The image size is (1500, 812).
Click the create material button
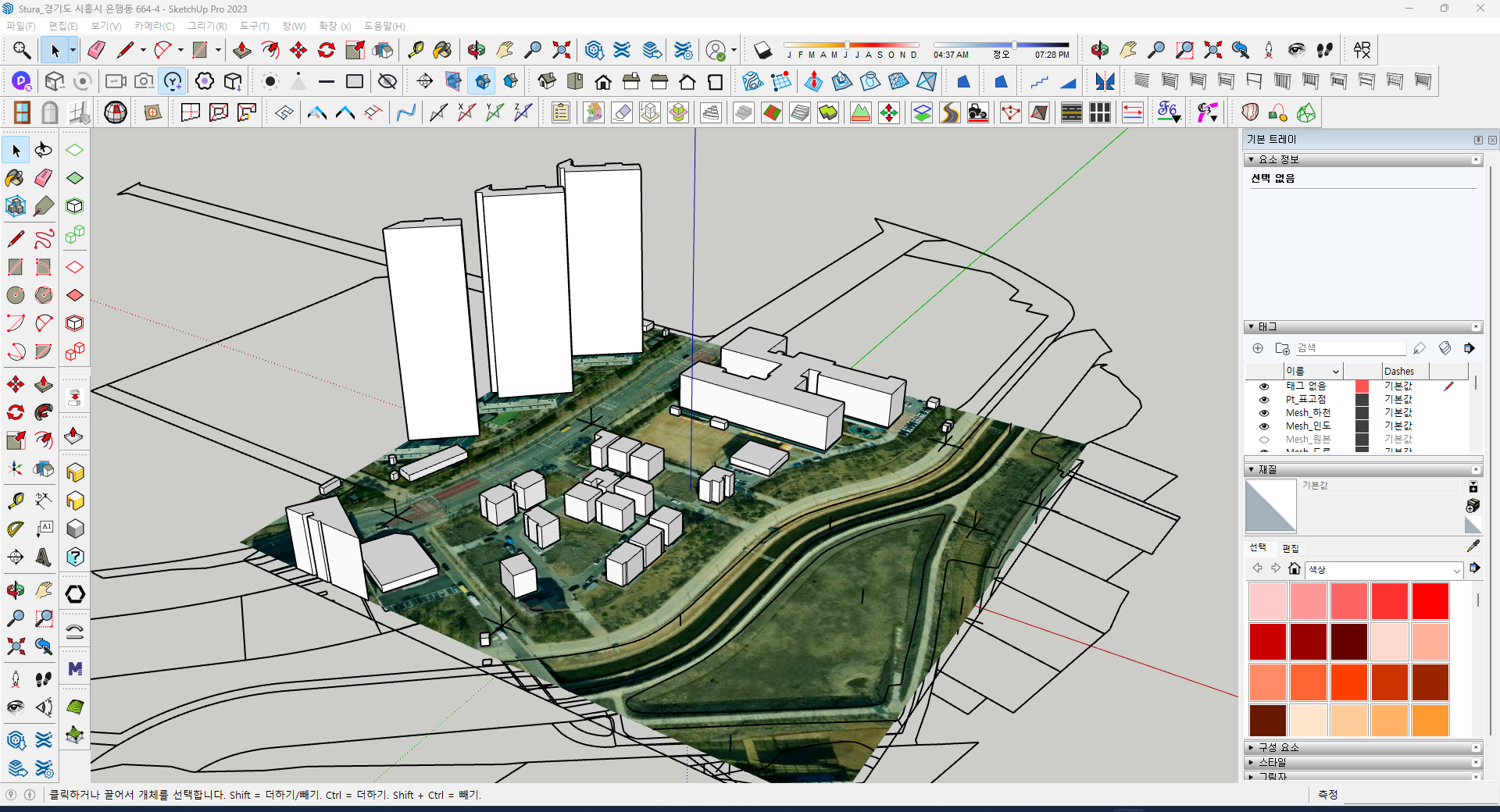click(1473, 505)
